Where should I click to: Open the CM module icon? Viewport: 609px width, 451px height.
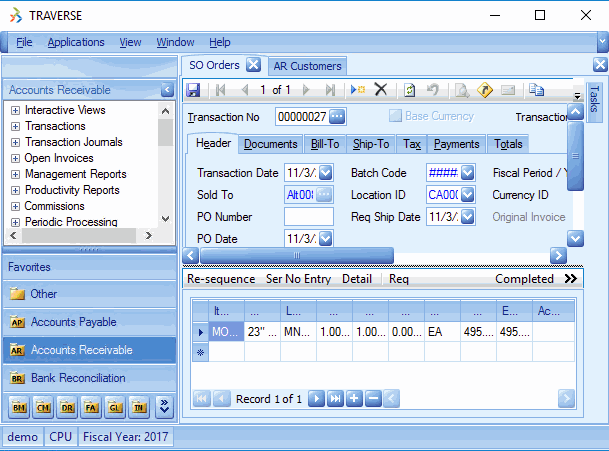click(x=43, y=407)
